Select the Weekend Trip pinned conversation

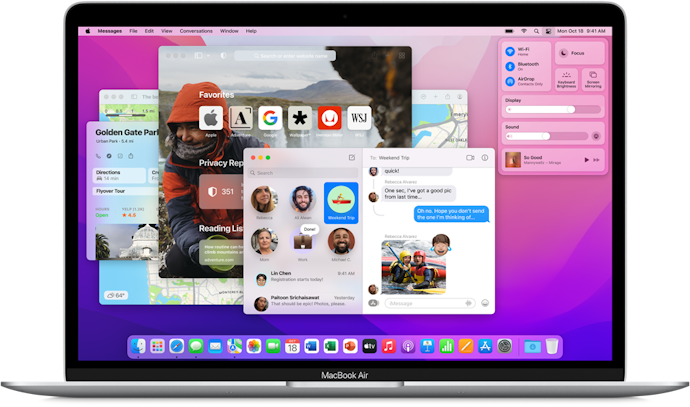(x=341, y=203)
